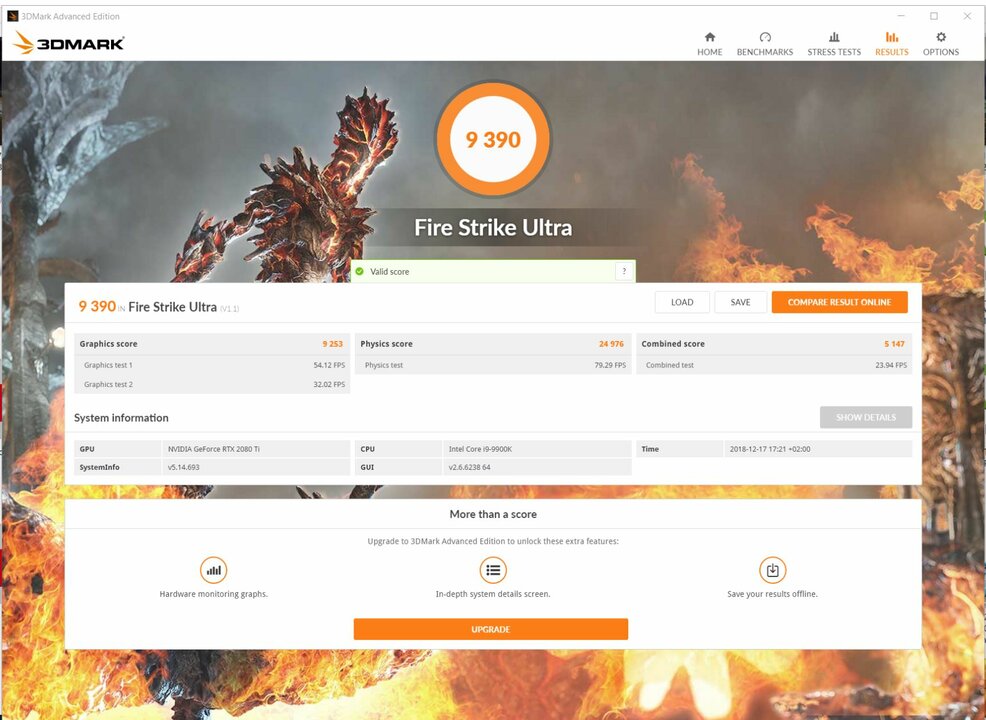The width and height of the screenshot is (986, 720).
Task: Open the Benchmarks section
Action: pos(765,44)
